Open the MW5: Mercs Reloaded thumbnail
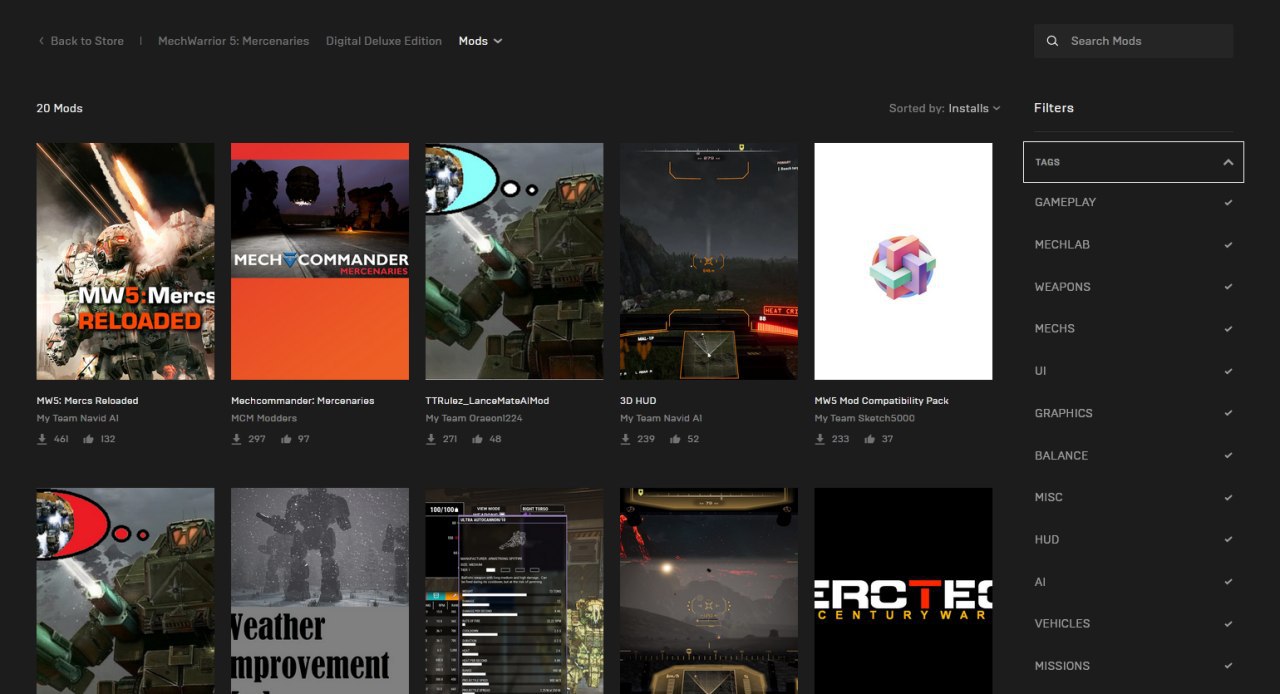 click(x=125, y=261)
